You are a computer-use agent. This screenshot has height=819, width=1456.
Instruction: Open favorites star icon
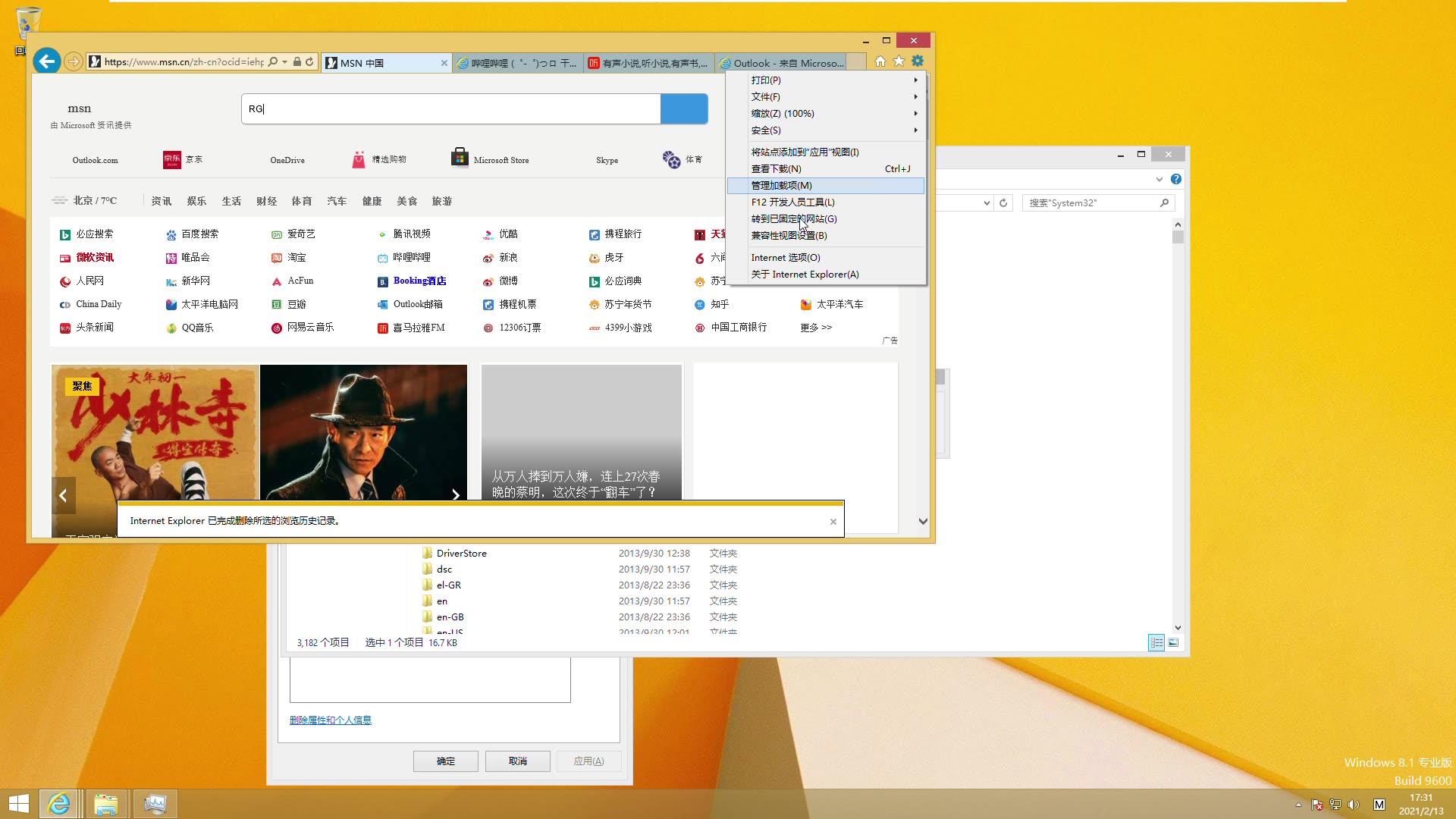(899, 61)
